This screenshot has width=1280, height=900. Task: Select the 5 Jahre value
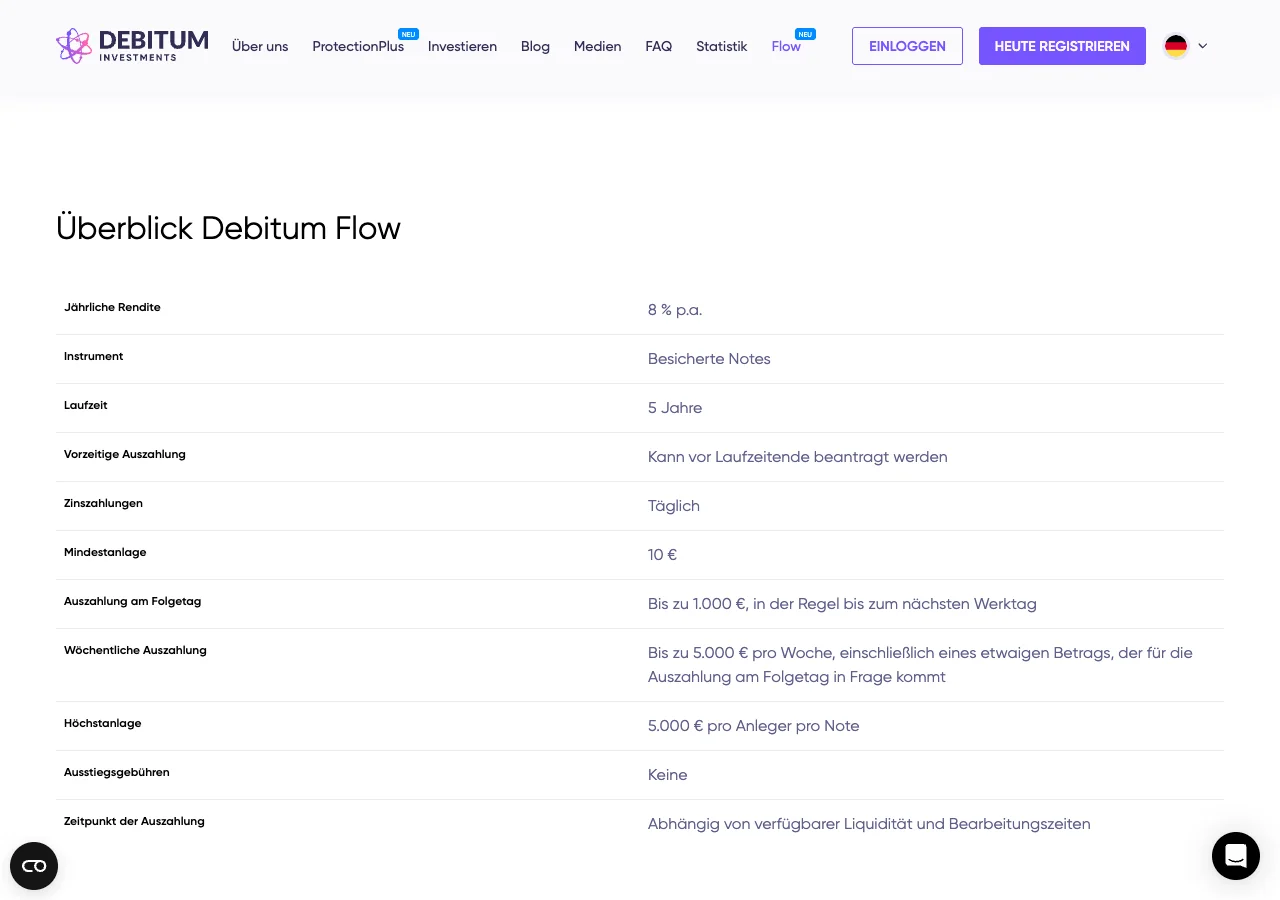tap(675, 408)
